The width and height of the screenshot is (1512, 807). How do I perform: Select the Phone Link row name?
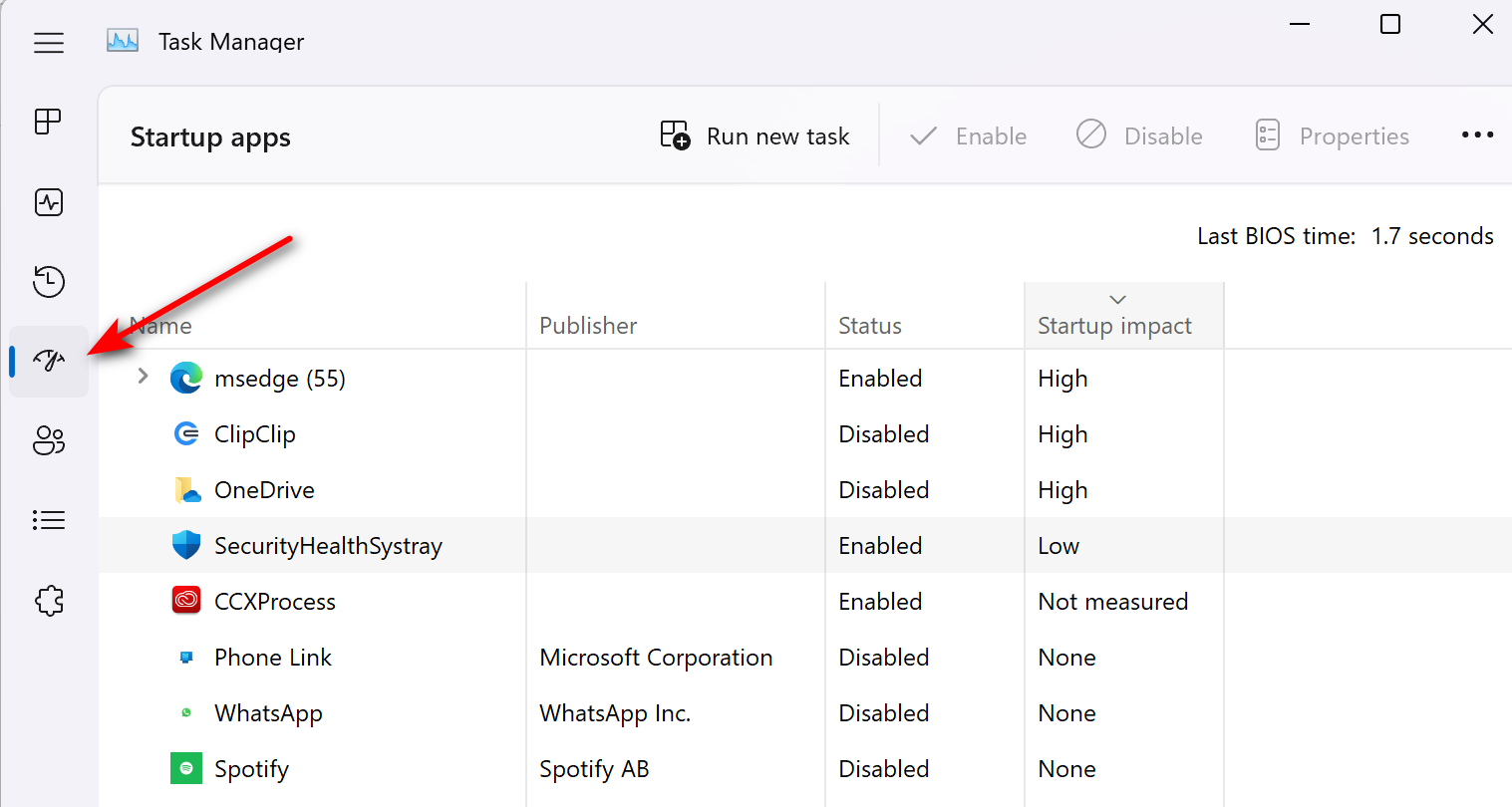click(273, 658)
